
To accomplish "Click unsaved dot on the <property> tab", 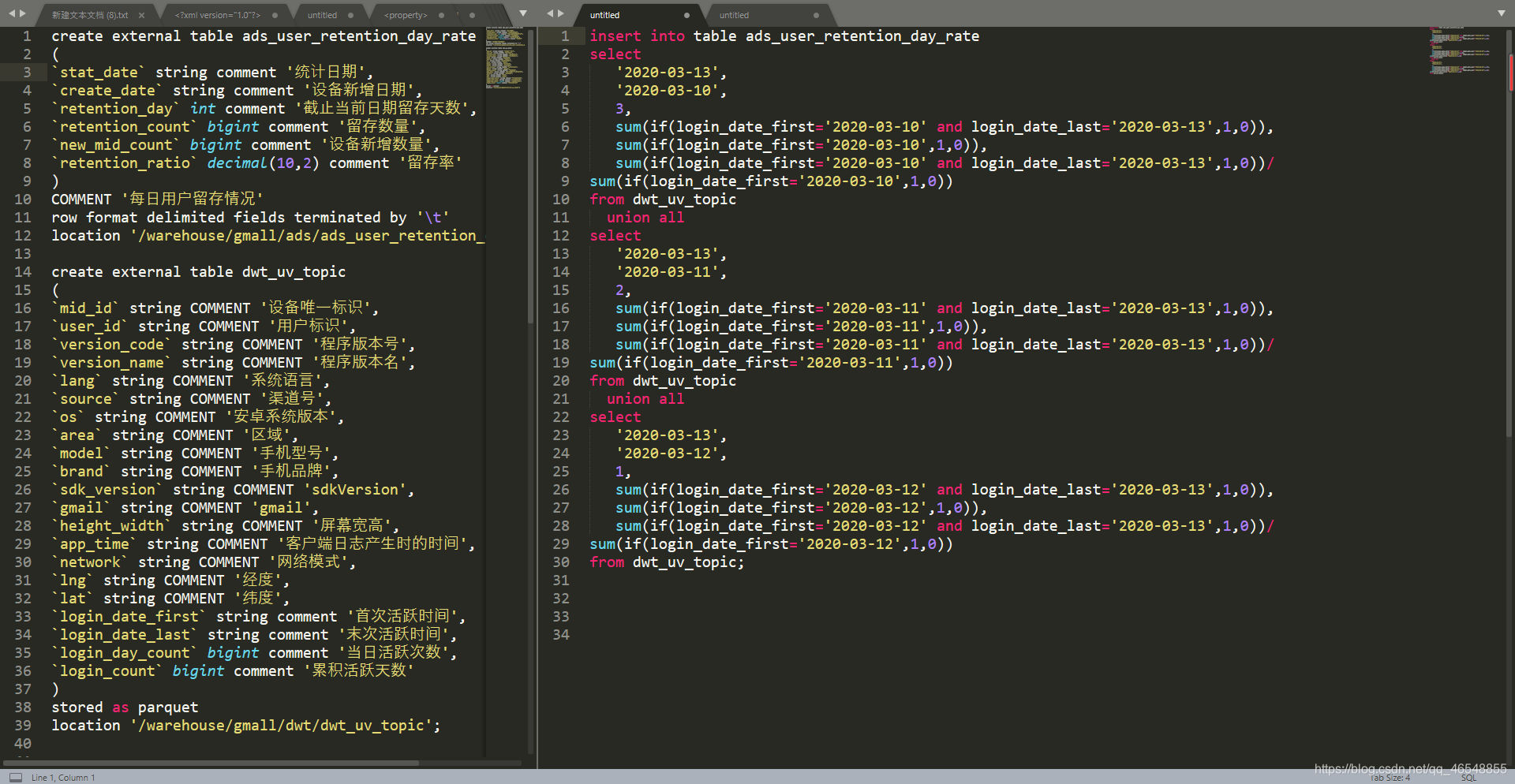I will [x=441, y=15].
